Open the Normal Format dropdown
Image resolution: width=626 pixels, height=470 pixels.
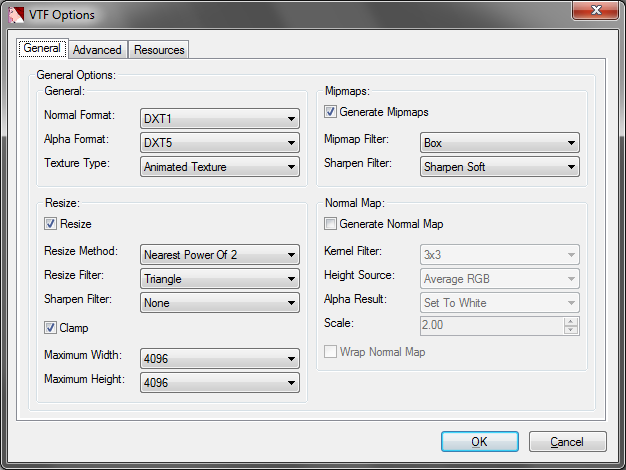pos(220,119)
